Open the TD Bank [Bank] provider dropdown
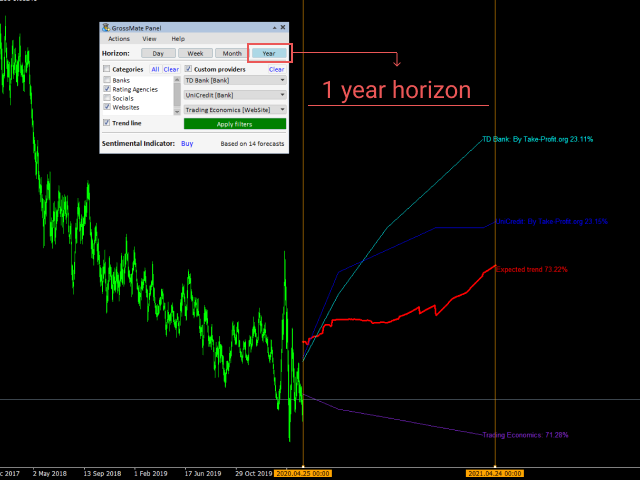Image resolution: width=640 pixels, height=480 pixels. point(235,80)
